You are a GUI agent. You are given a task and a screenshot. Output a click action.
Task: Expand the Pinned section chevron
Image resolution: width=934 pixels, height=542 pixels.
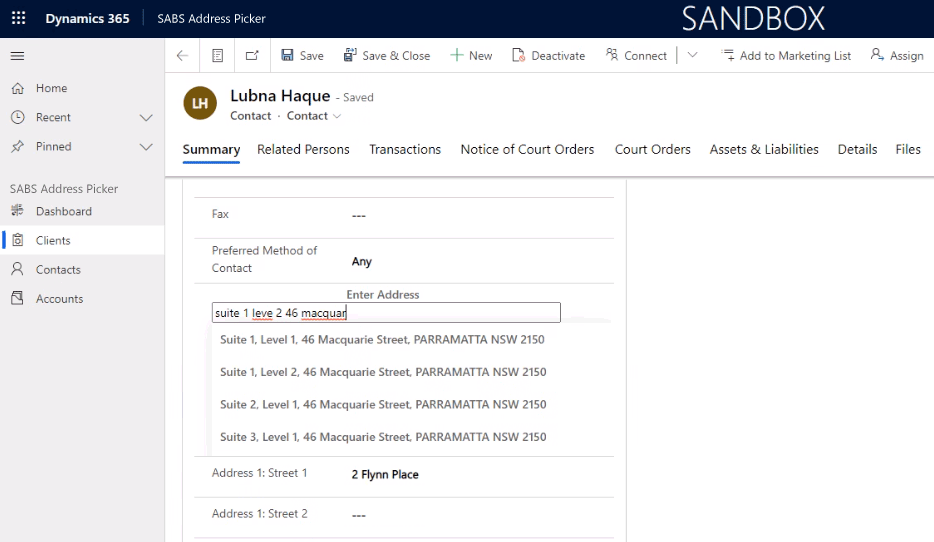pyautogui.click(x=146, y=146)
